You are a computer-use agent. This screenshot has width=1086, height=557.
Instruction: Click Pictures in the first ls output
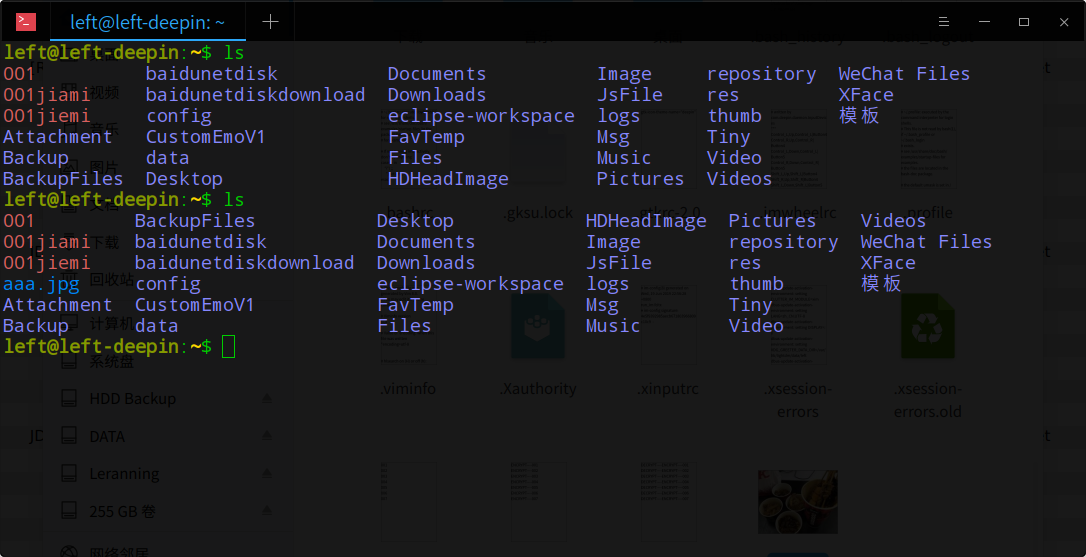point(640,179)
